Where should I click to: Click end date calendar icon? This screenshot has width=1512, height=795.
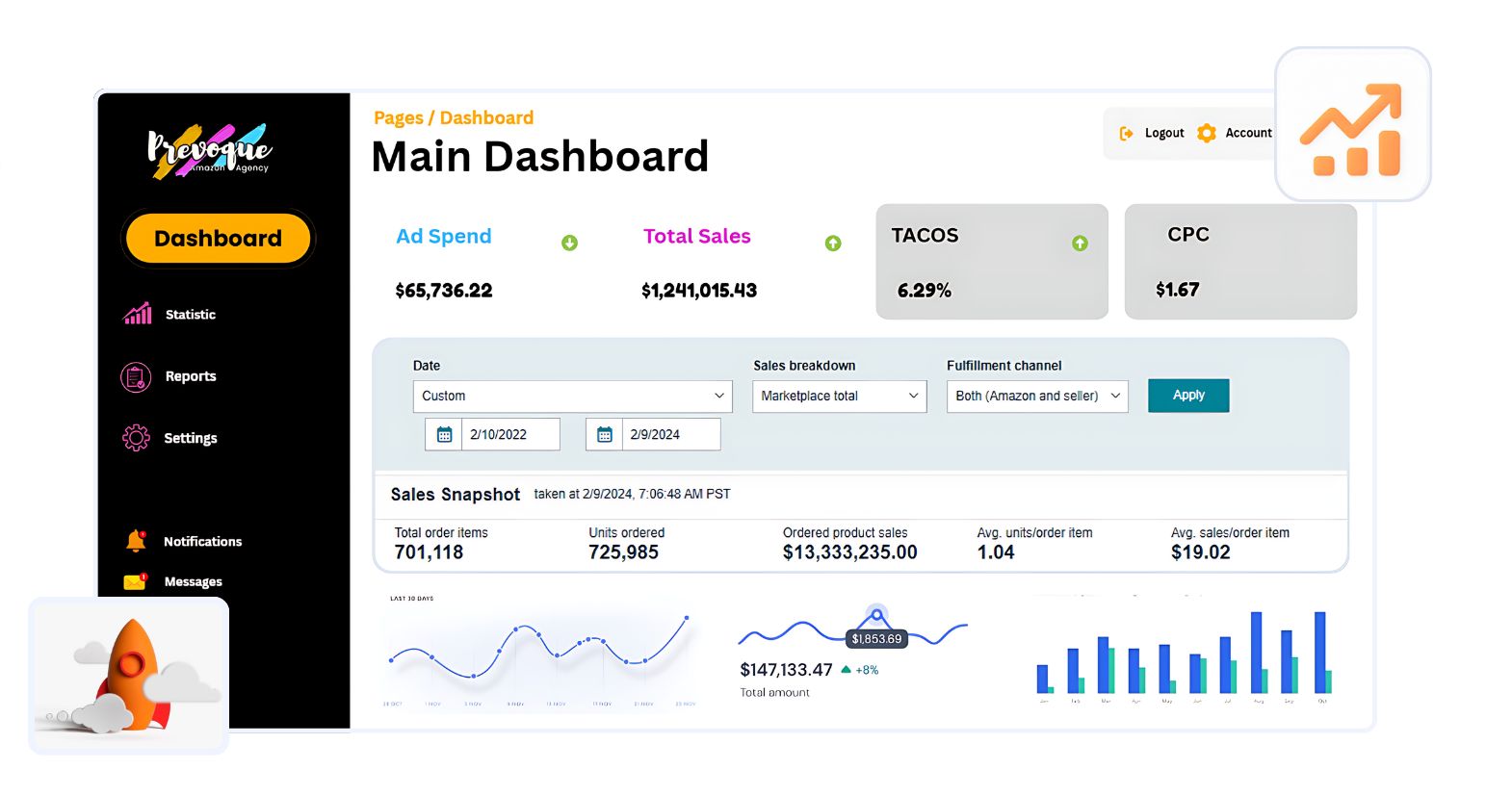click(x=605, y=435)
